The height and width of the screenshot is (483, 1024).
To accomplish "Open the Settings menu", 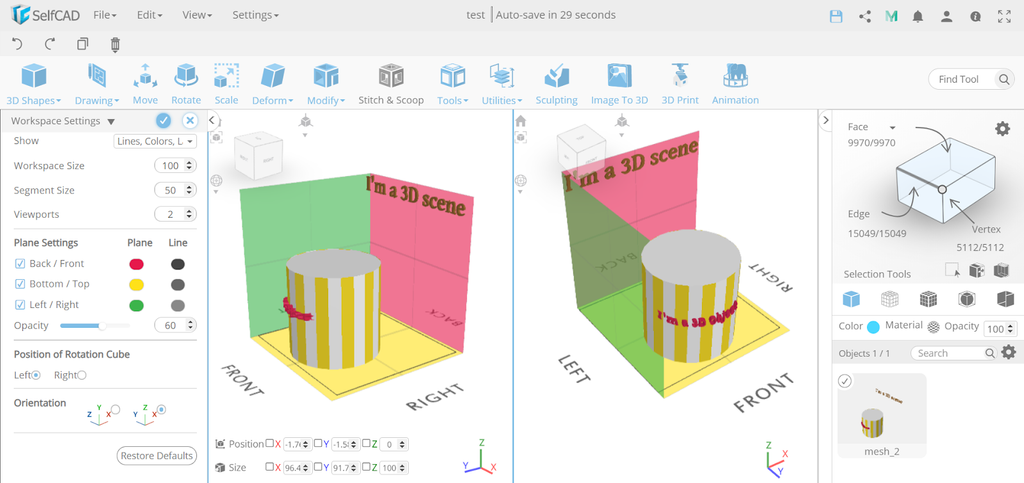I will pyautogui.click(x=255, y=15).
